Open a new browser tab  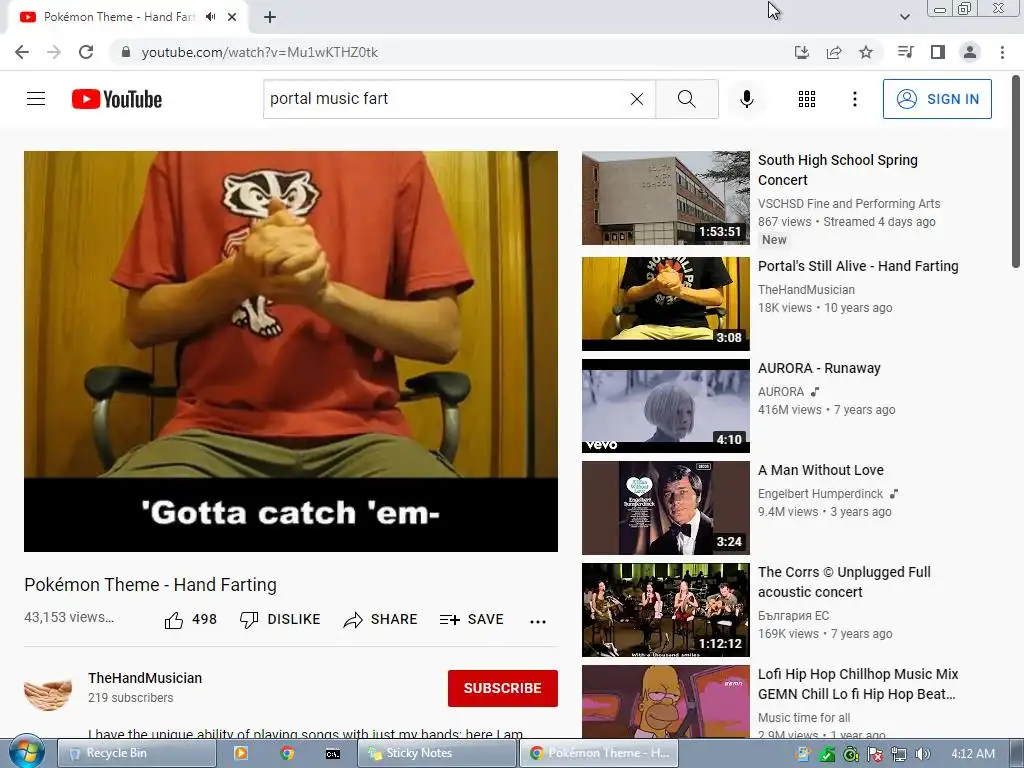[270, 17]
